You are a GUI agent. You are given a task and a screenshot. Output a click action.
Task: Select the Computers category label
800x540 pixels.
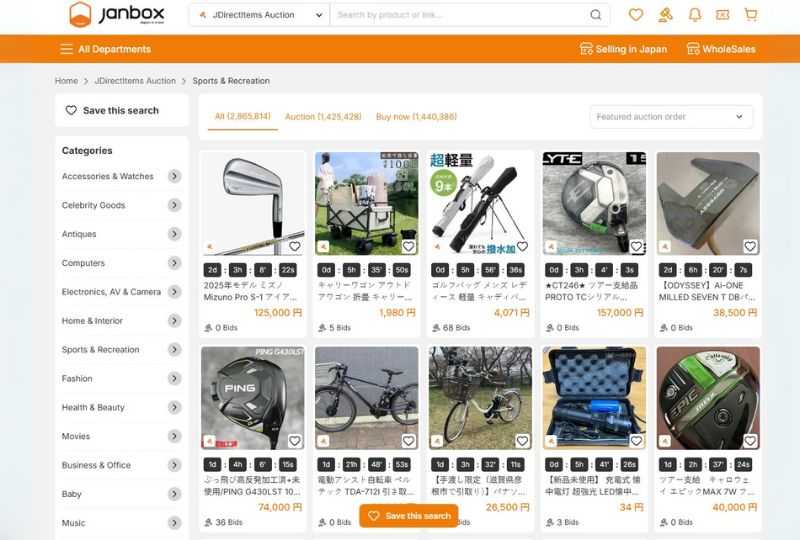[x=83, y=263]
